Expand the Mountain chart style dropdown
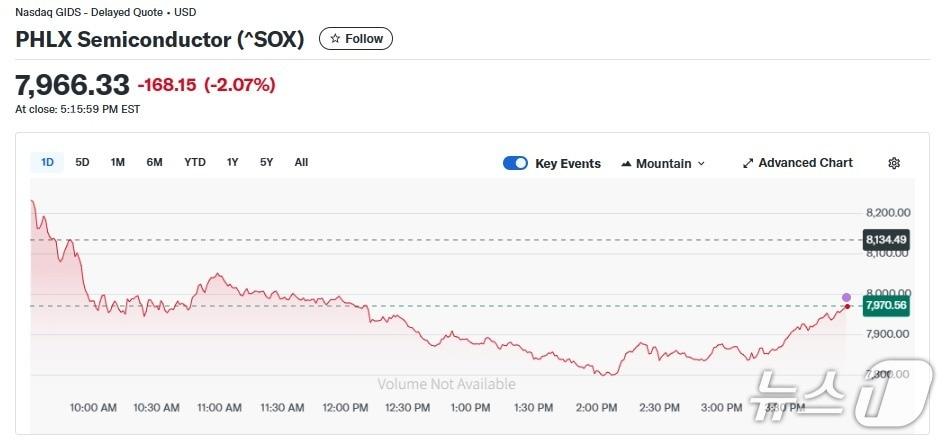Screen dimensions: 947x441 701,163
